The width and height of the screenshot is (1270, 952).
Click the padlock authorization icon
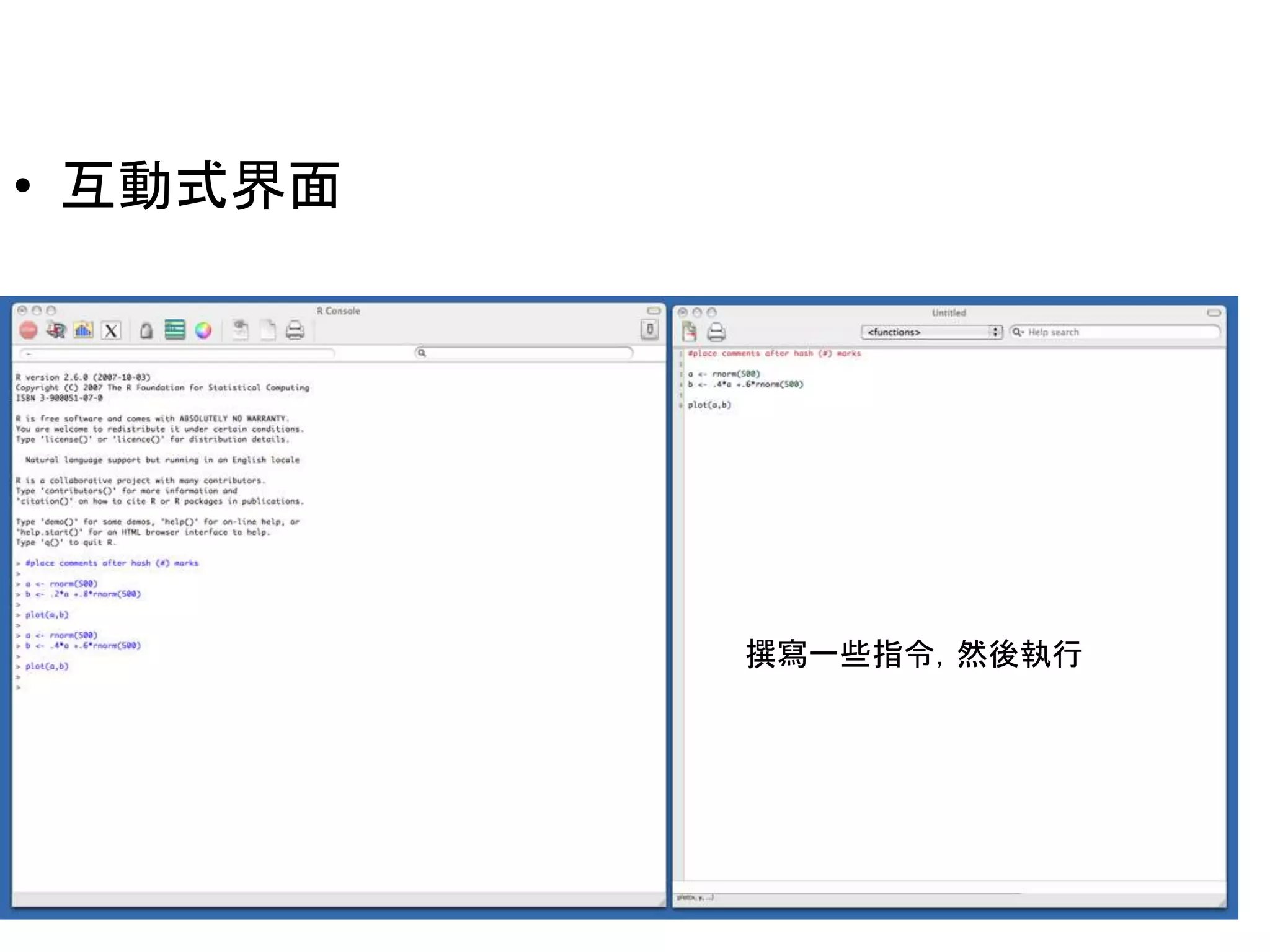click(x=146, y=330)
